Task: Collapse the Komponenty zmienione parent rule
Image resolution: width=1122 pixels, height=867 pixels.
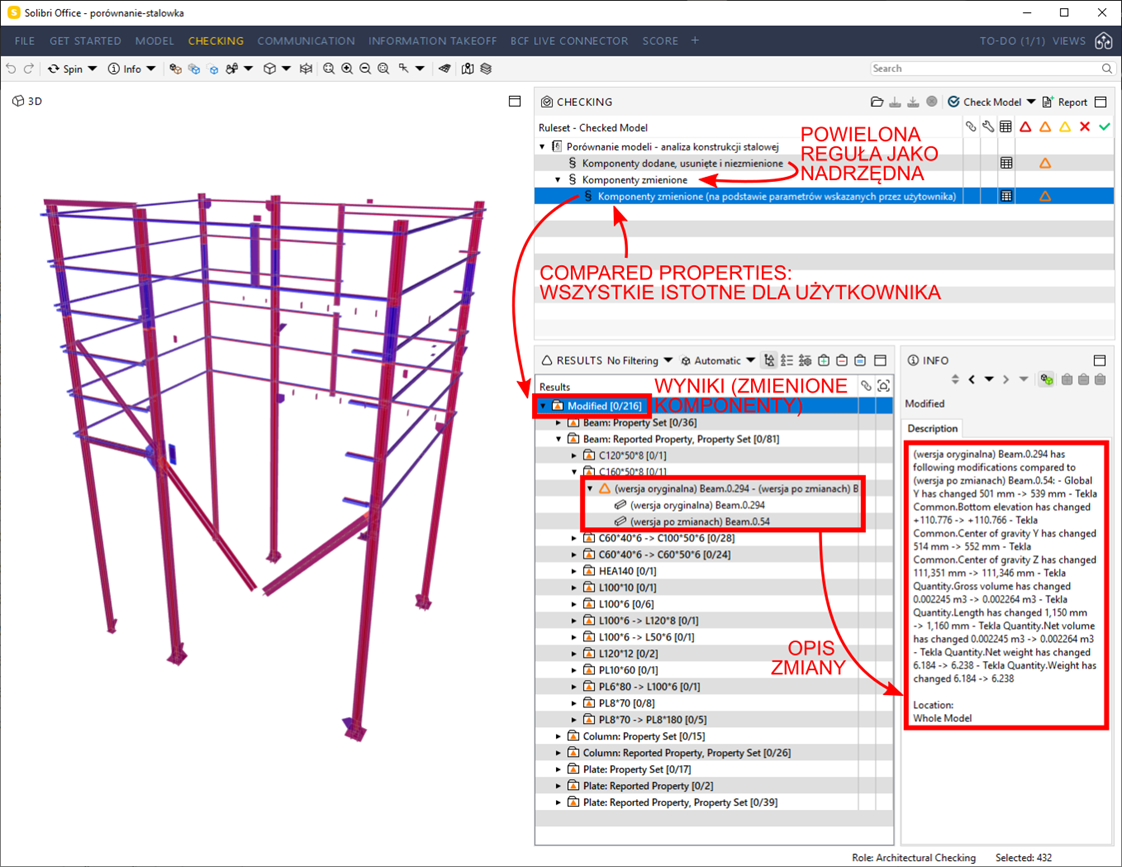Action: [x=558, y=180]
